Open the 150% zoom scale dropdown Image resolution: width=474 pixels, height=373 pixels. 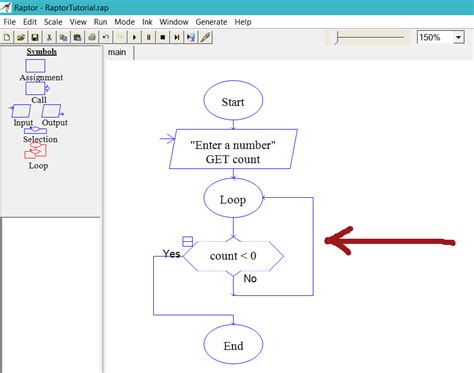click(x=459, y=37)
